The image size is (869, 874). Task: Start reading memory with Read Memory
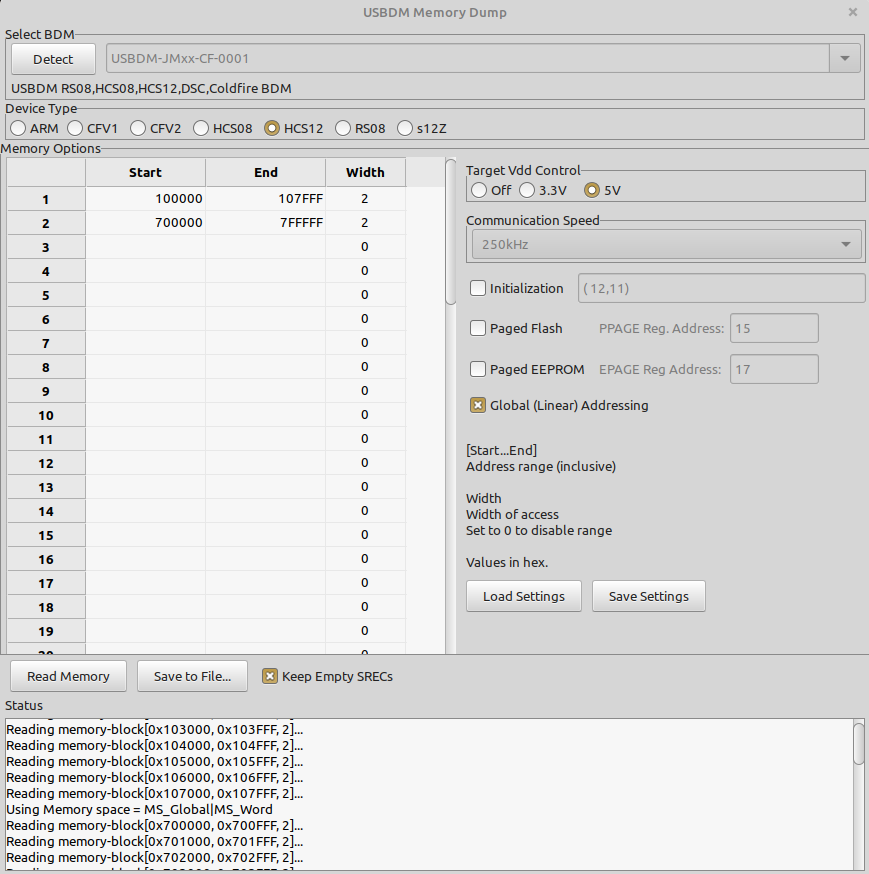point(67,675)
